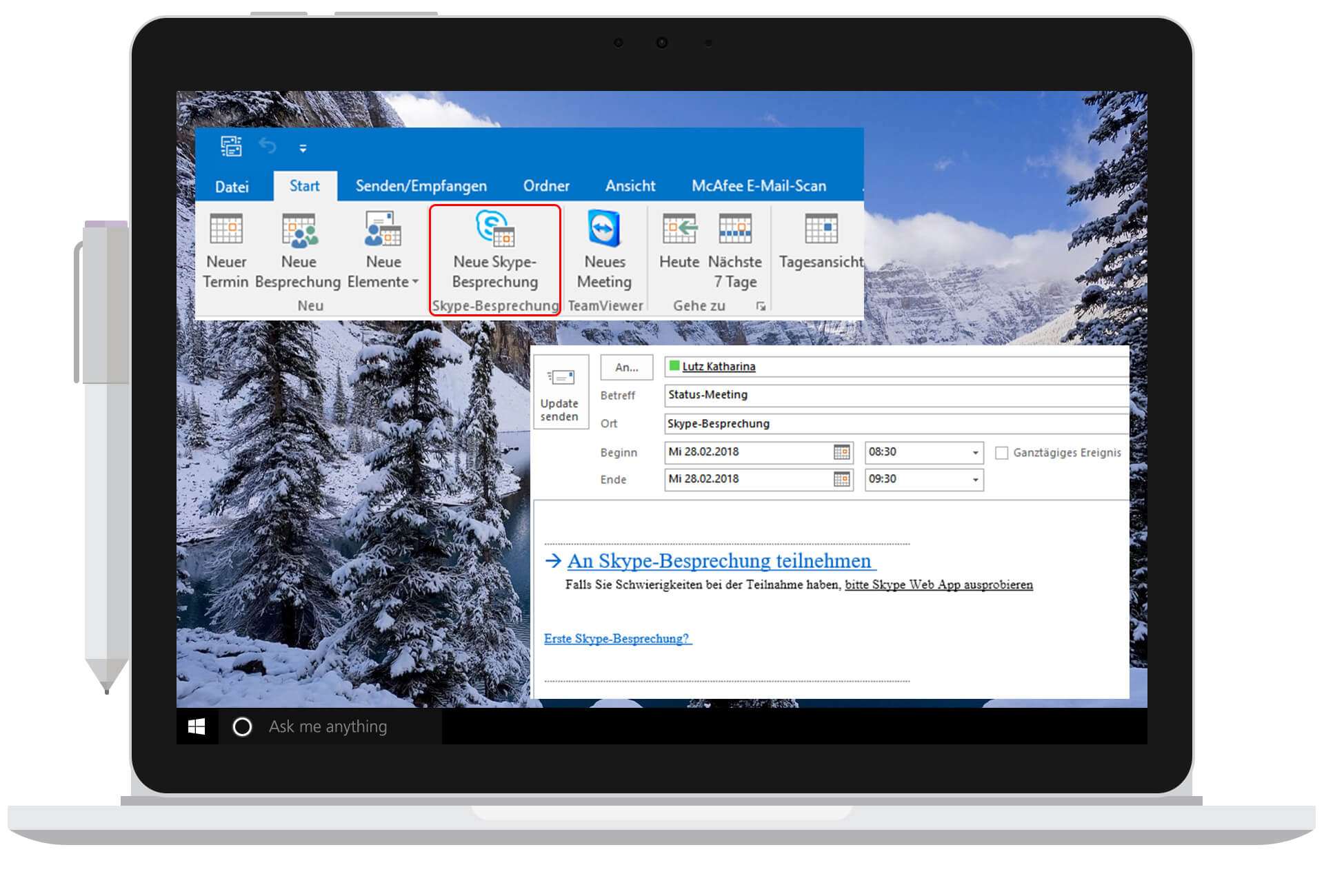Open calendar picker for Beginn date

coord(841,452)
